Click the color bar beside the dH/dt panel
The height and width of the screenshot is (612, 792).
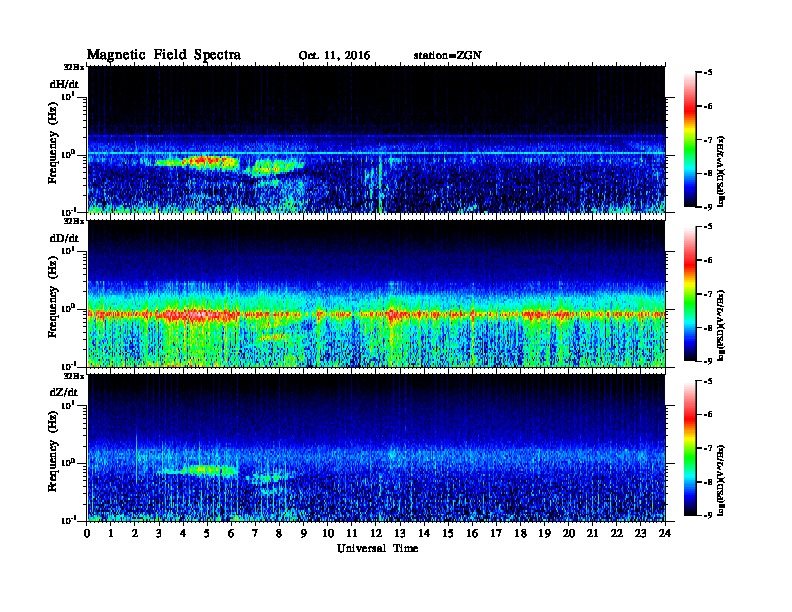pyautogui.click(x=689, y=140)
